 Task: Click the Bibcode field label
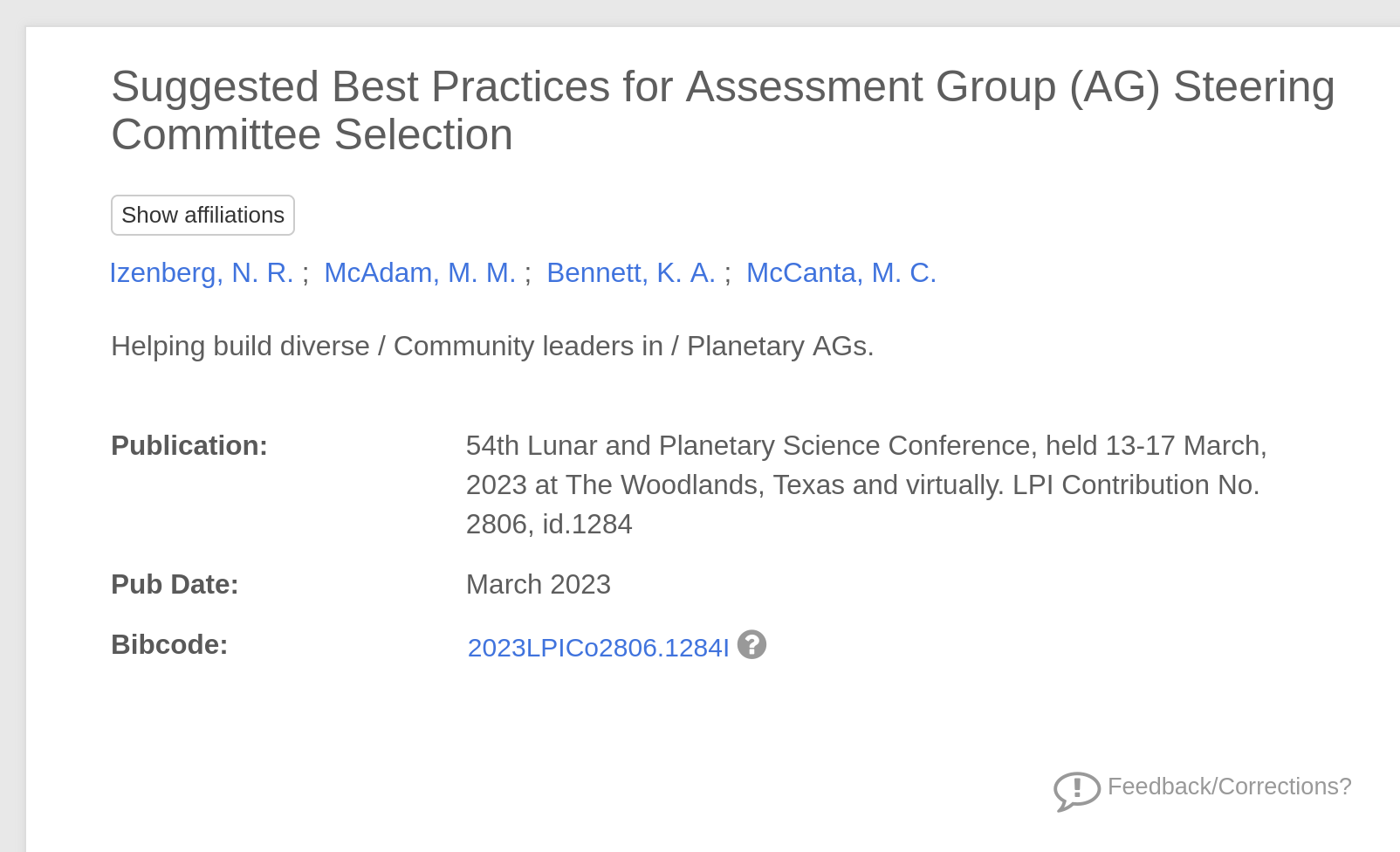pos(168,645)
